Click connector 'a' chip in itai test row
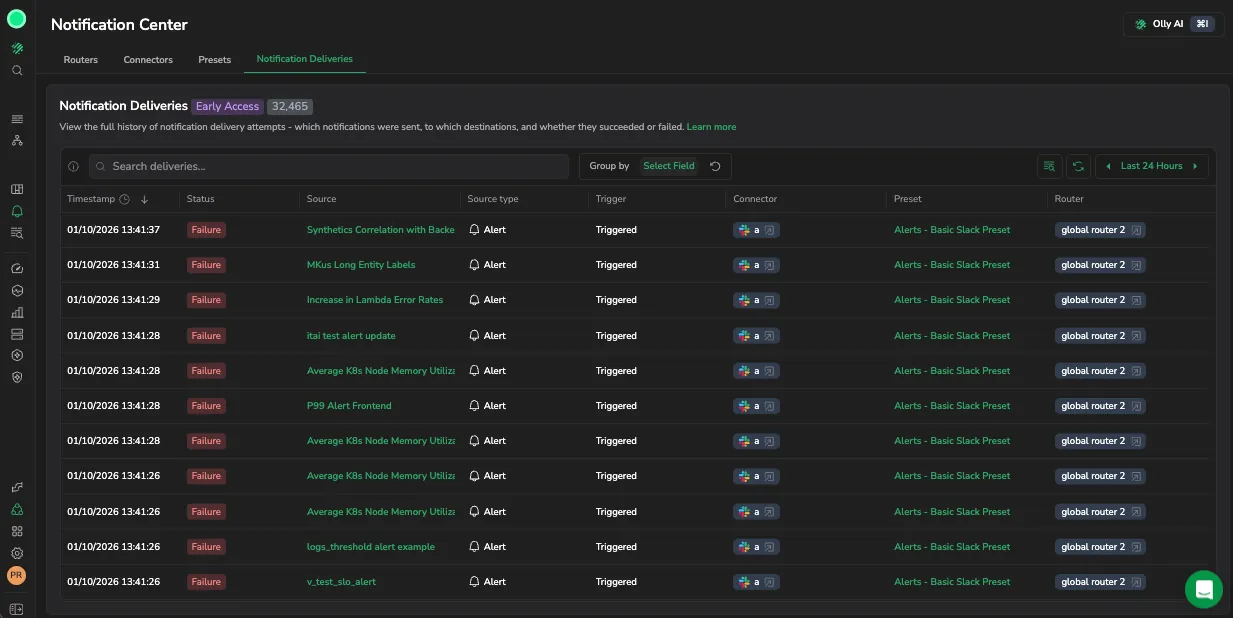The height and width of the screenshot is (618, 1233). click(757, 336)
